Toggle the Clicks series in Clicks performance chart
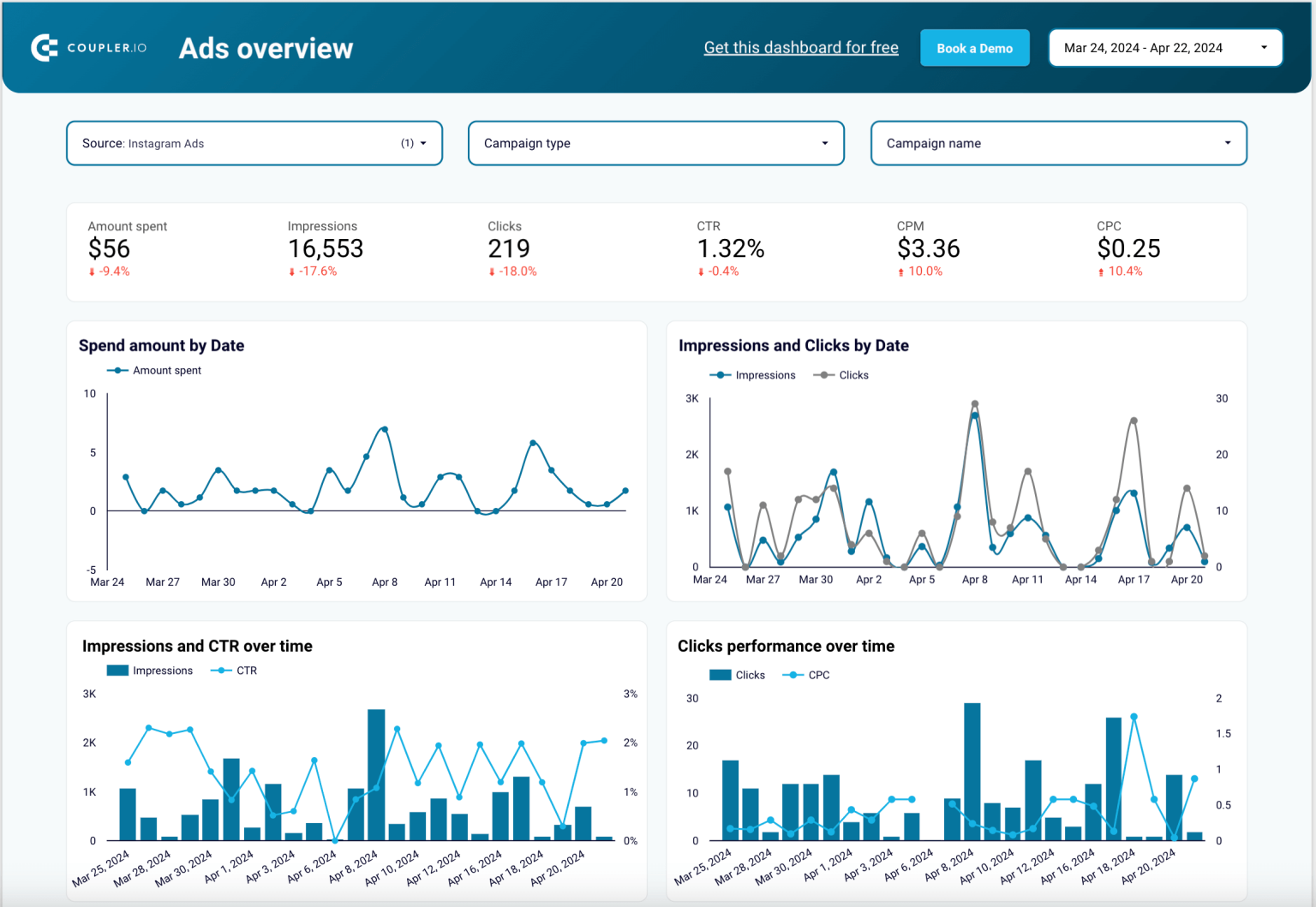Screen dimensions: 1316x907 point(720,675)
